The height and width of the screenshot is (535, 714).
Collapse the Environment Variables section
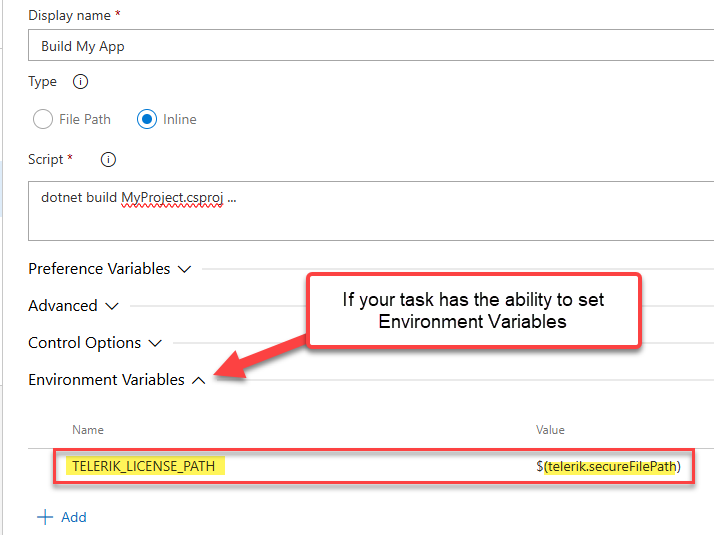point(117,380)
